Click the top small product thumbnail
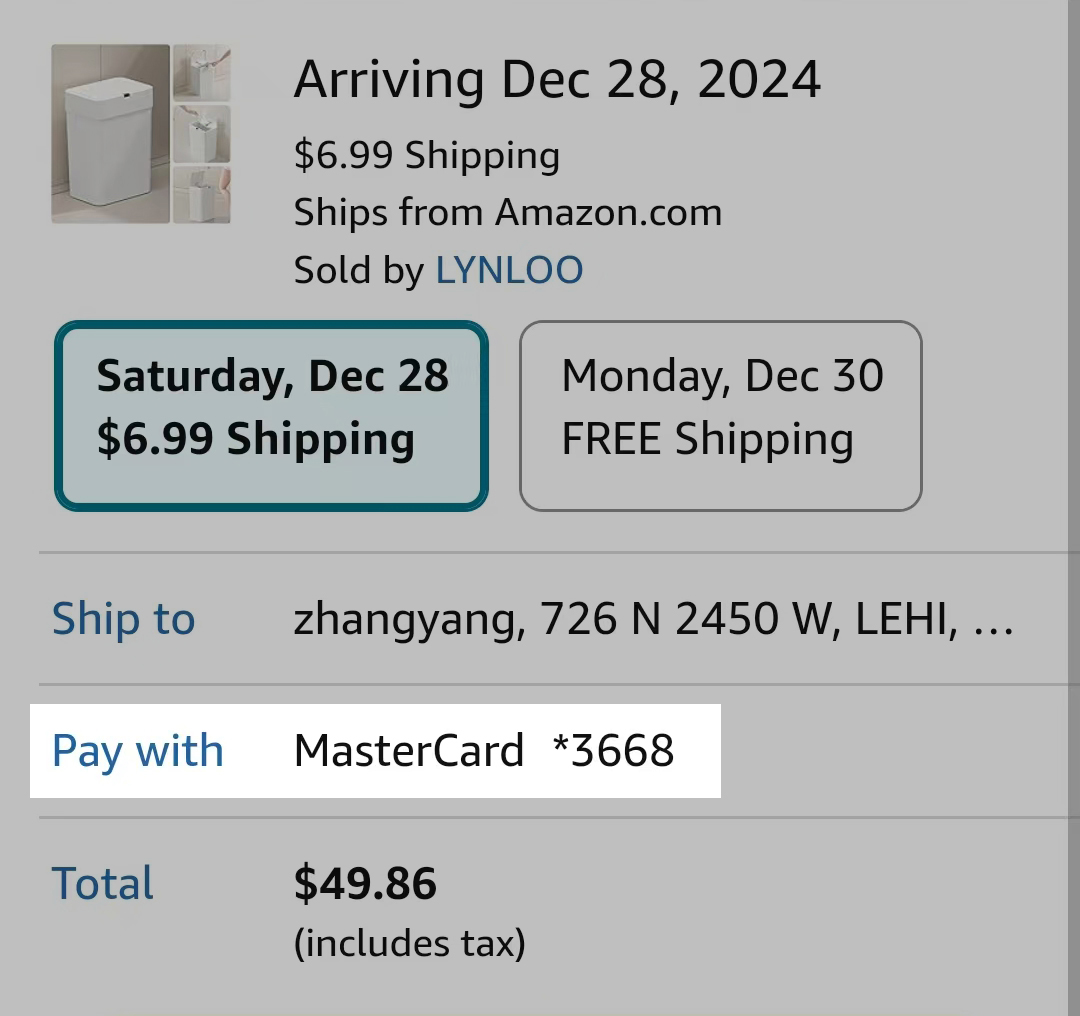The height and width of the screenshot is (1016, 1080). coord(202,72)
